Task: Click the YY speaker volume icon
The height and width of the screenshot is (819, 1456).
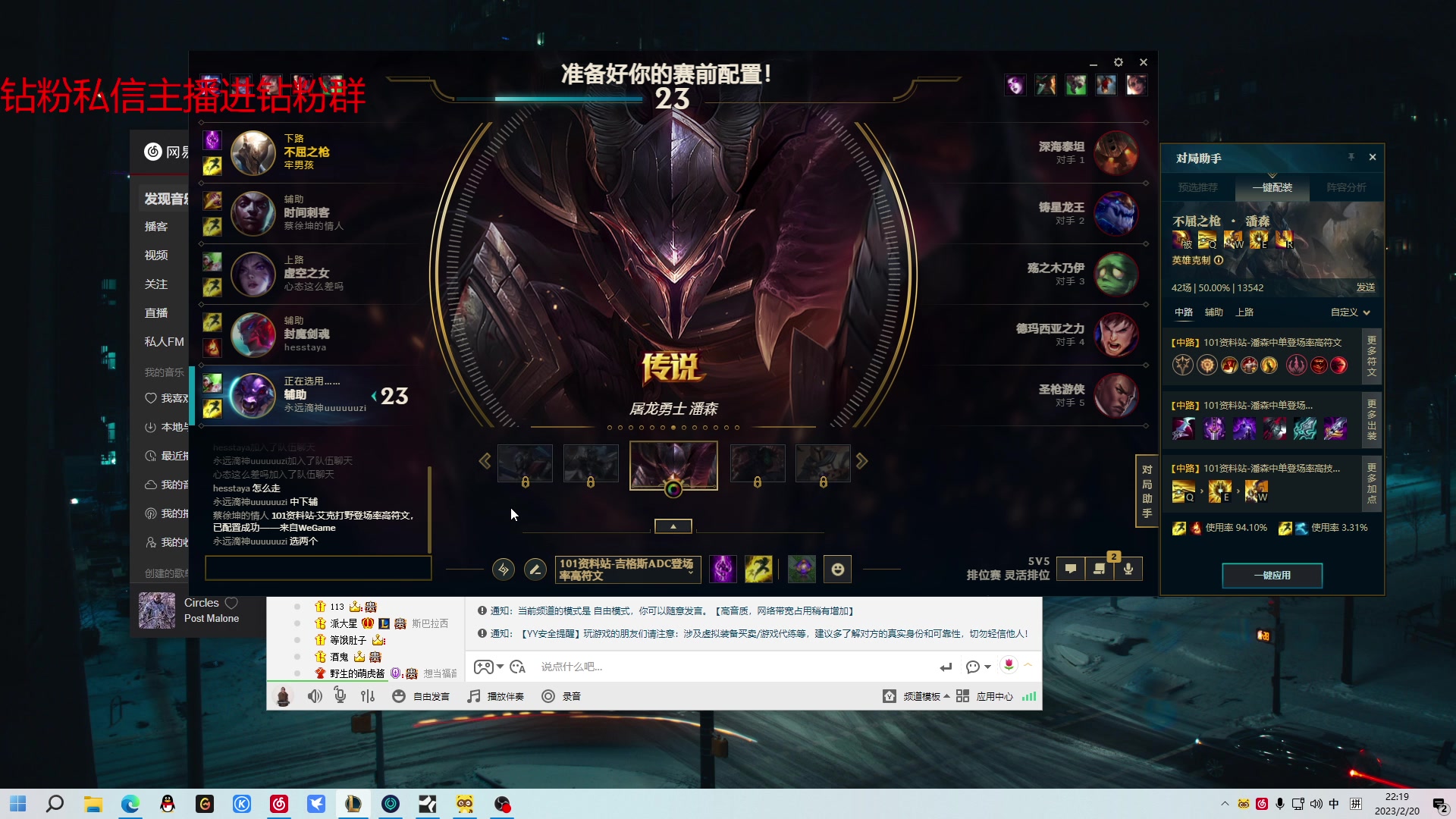Action: (315, 696)
